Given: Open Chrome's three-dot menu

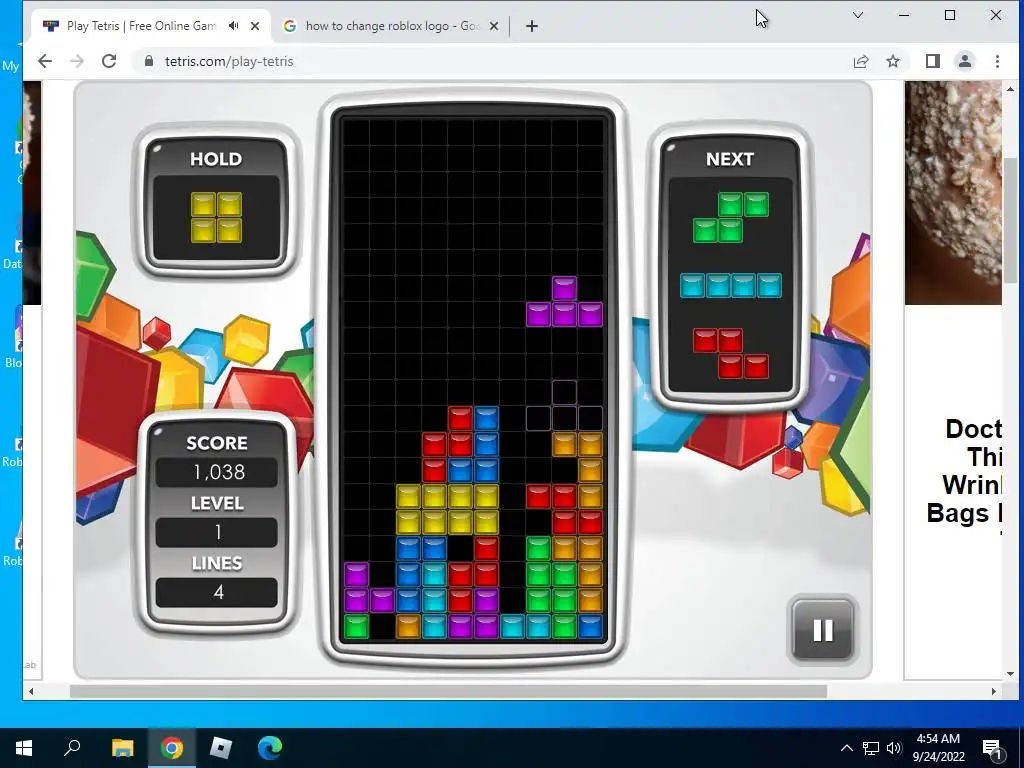Looking at the screenshot, I should click(x=997, y=61).
